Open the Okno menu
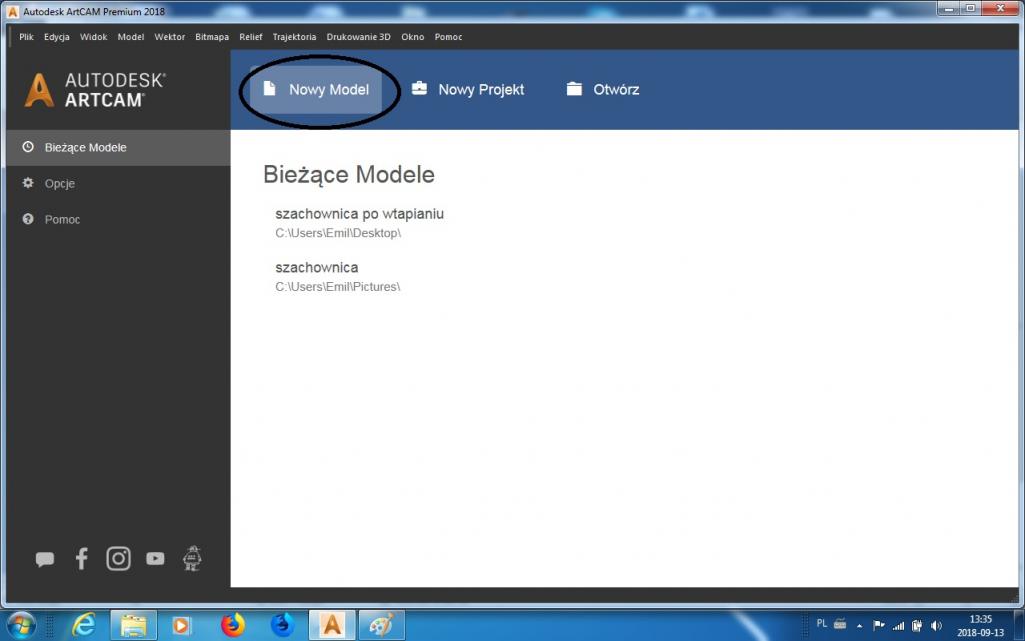The image size is (1025, 641). coord(412,37)
